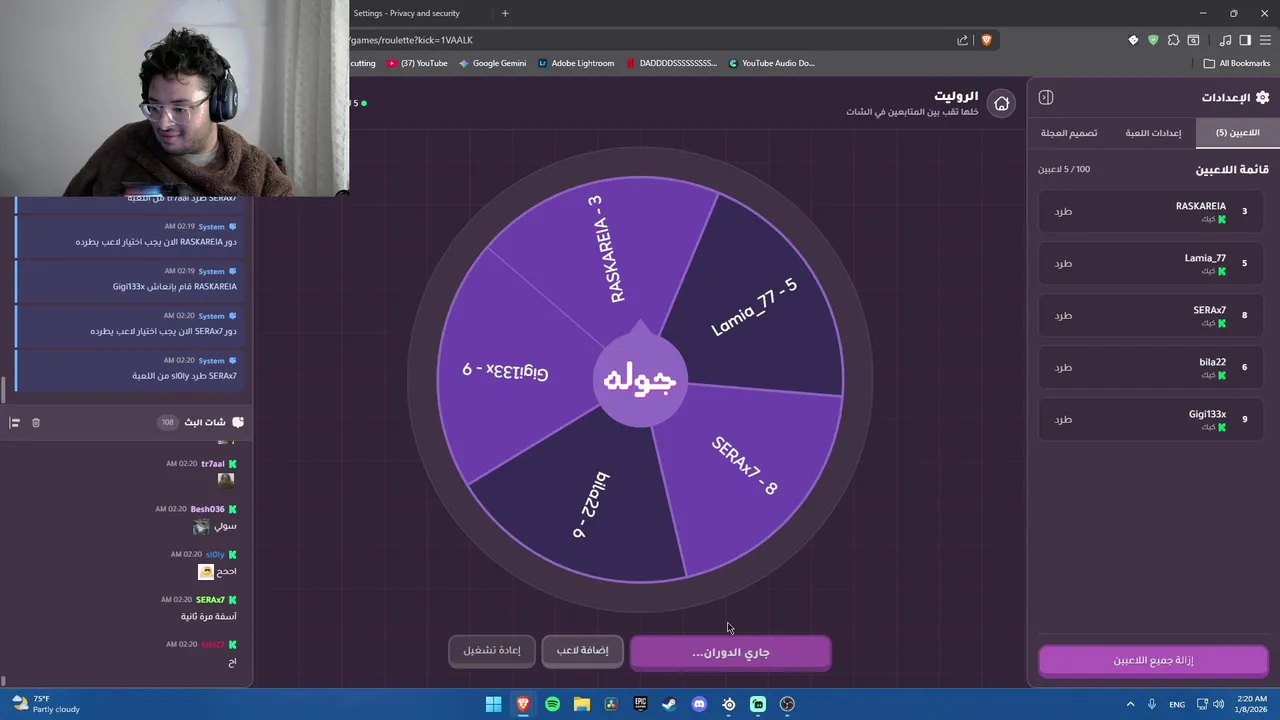This screenshot has height=720, width=1280.
Task: Click ENG language indicator in taskbar
Action: pyautogui.click(x=1177, y=704)
